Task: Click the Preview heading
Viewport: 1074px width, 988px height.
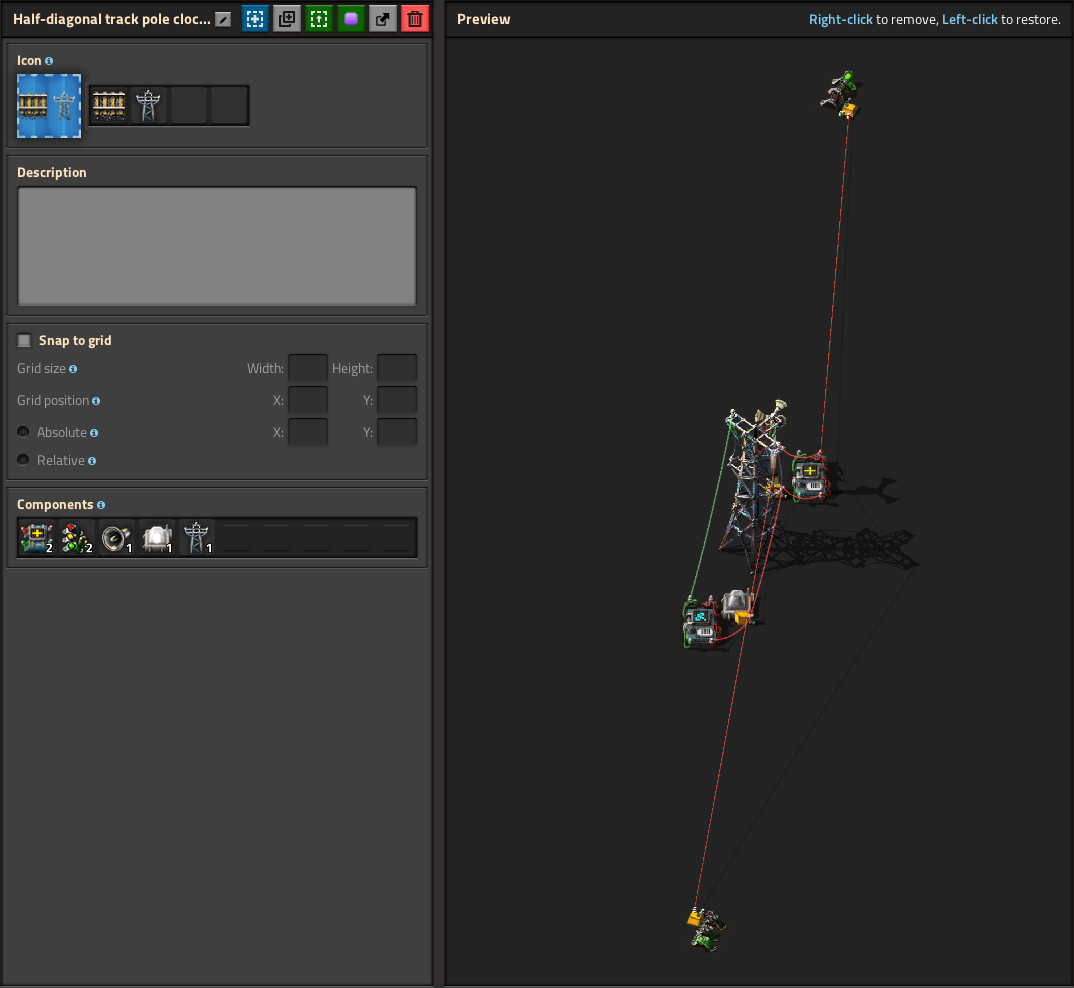Action: (x=484, y=19)
